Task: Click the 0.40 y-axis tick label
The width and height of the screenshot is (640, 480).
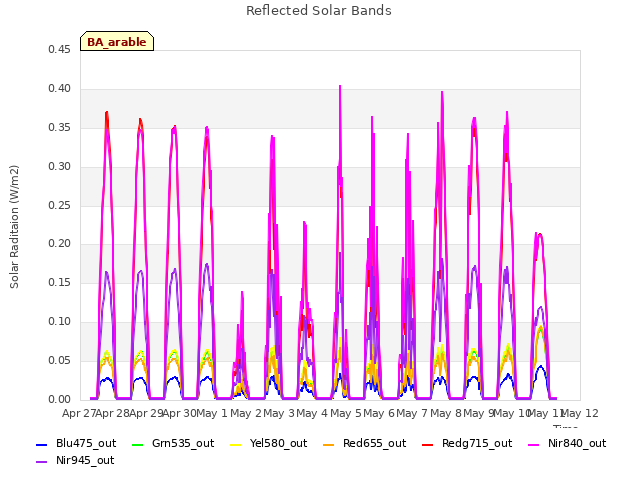Action: [x=59, y=89]
